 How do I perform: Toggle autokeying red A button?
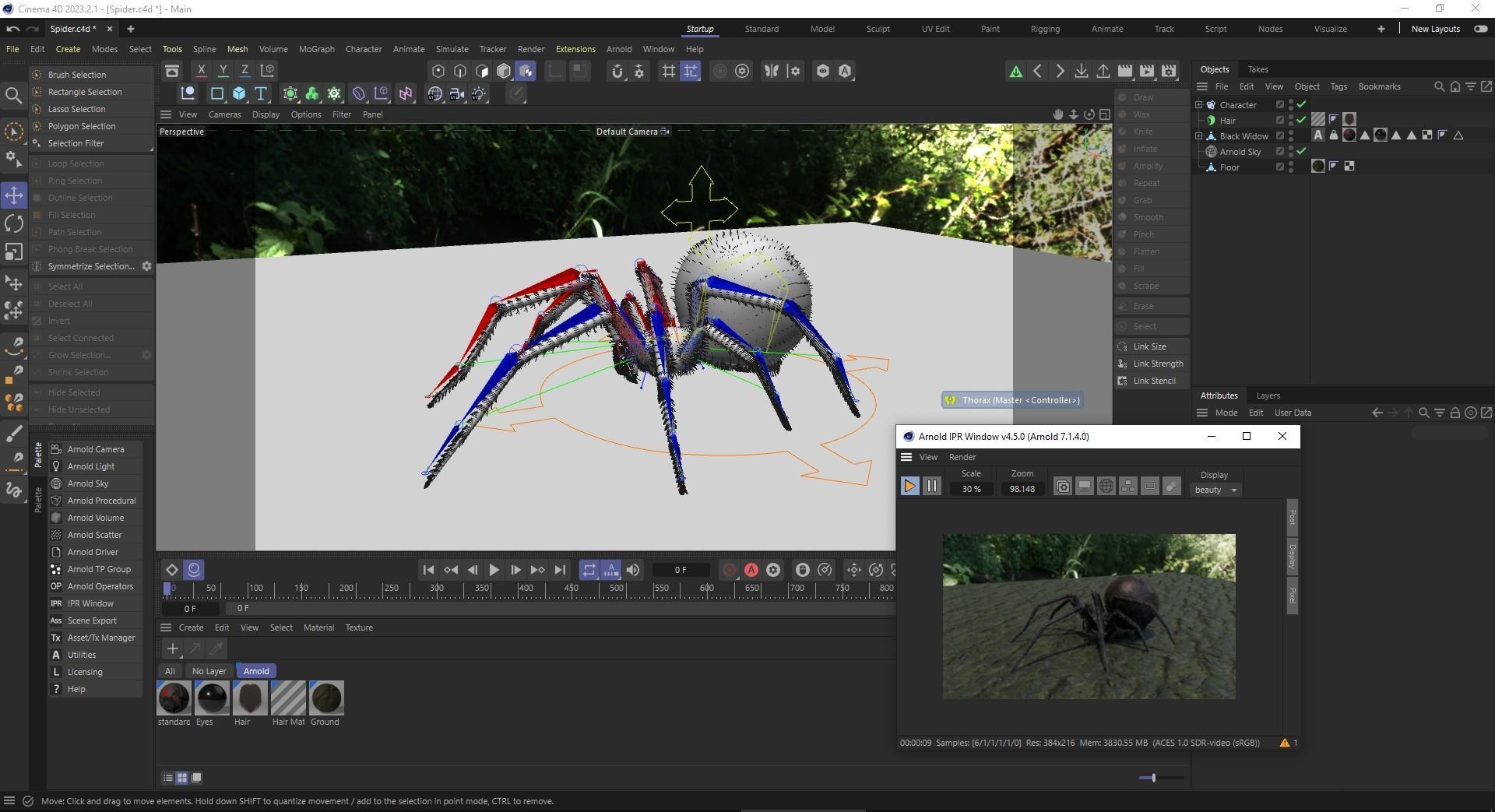tap(751, 570)
